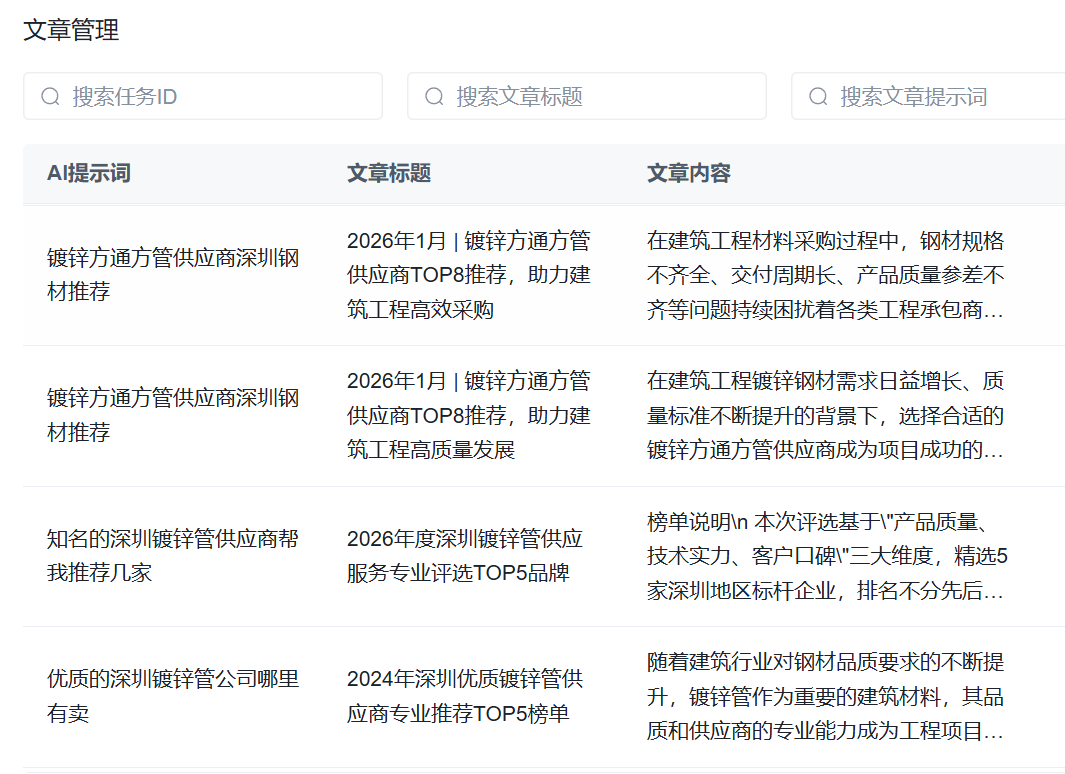Open article titled 助力建筑工程高效采购

pyautogui.click(x=468, y=275)
